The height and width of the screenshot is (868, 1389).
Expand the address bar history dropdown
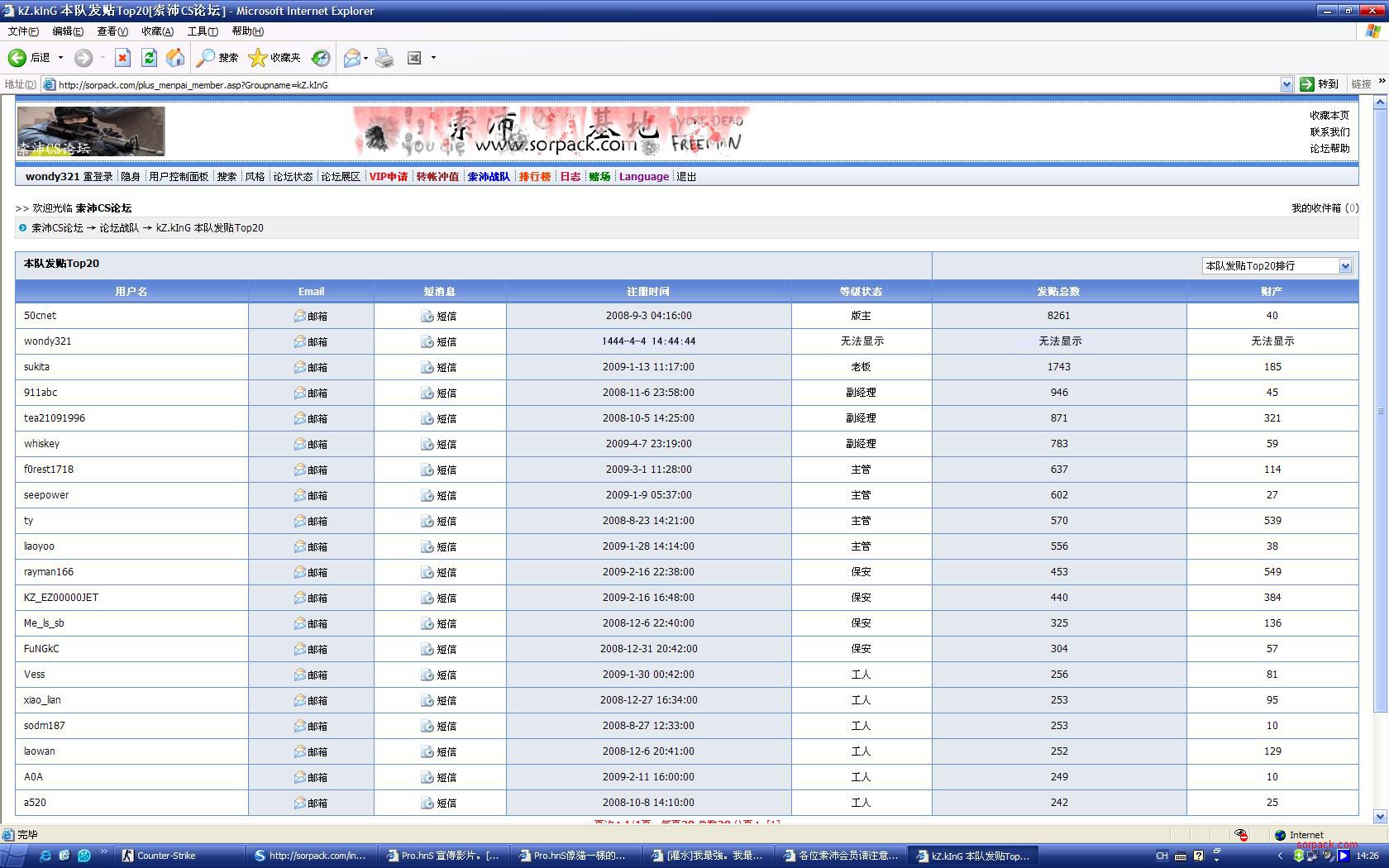(1286, 84)
